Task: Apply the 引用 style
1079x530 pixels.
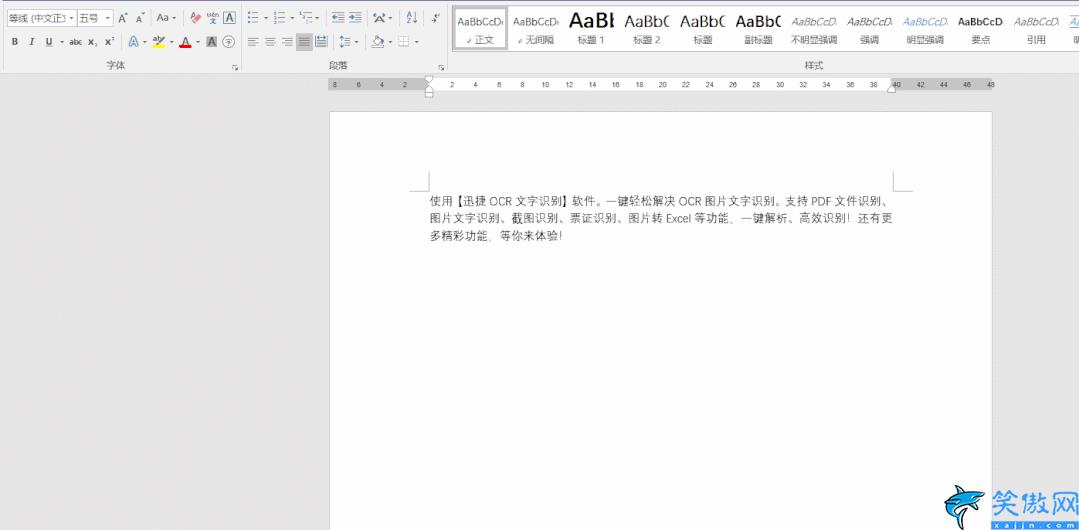Action: 1036,29
